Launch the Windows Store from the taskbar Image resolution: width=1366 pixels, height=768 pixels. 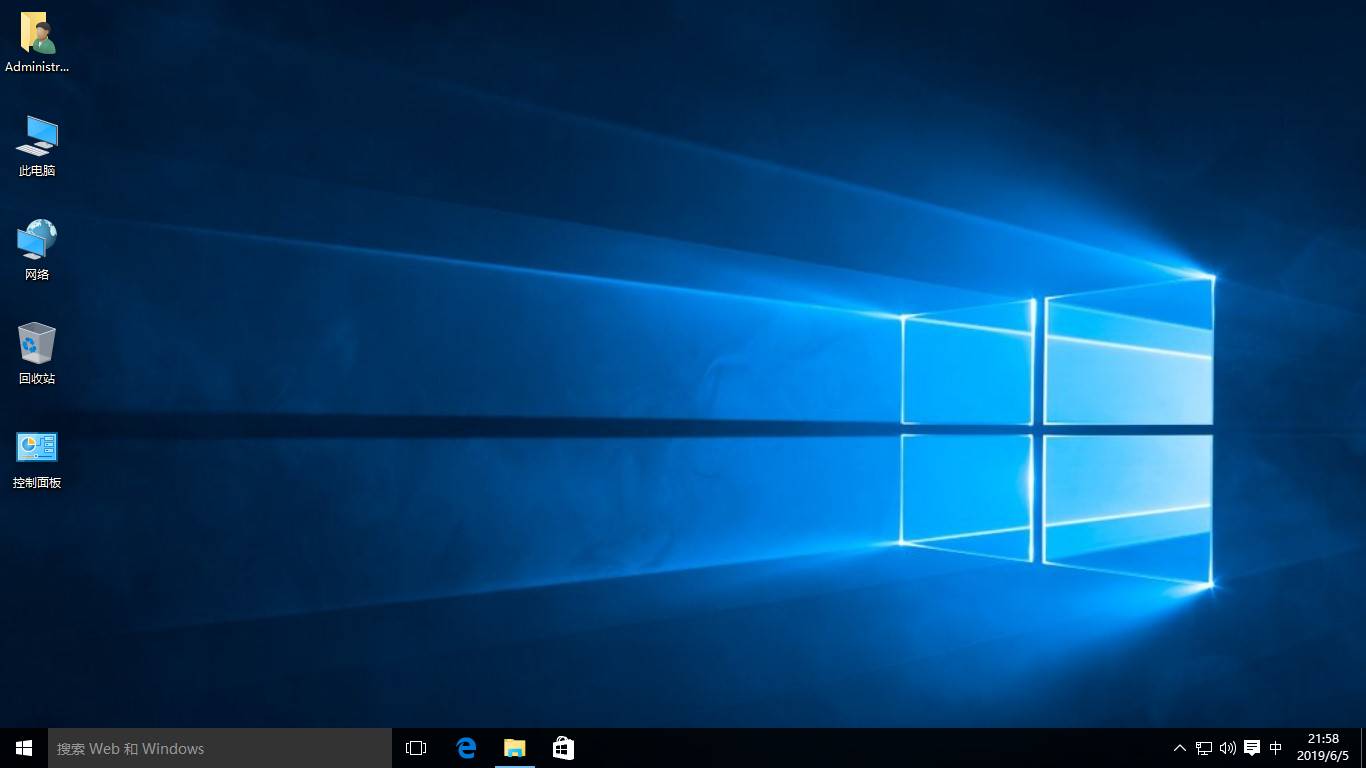(563, 747)
